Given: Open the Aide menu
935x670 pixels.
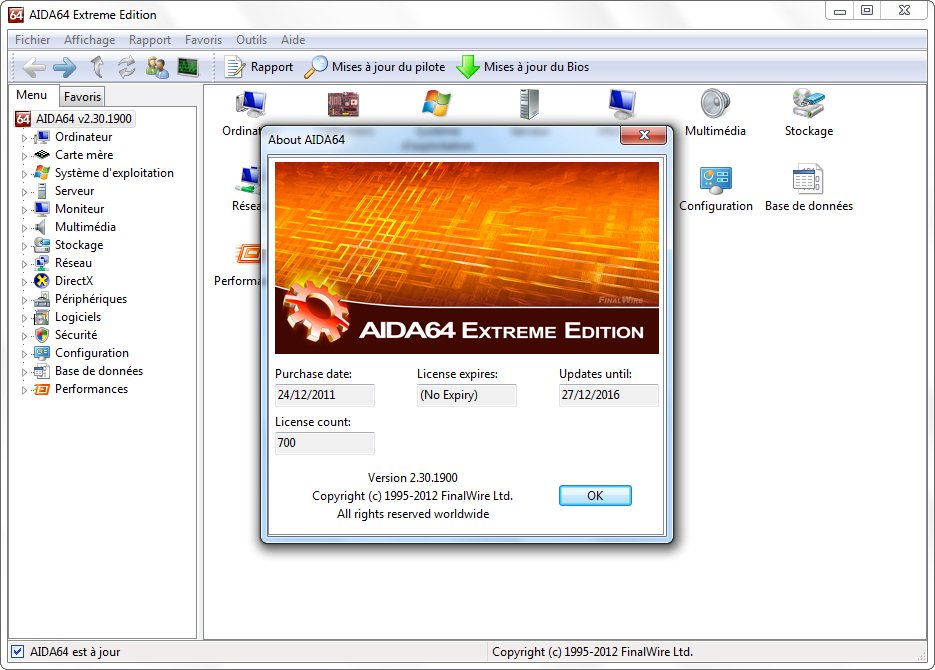Looking at the screenshot, I should [292, 40].
